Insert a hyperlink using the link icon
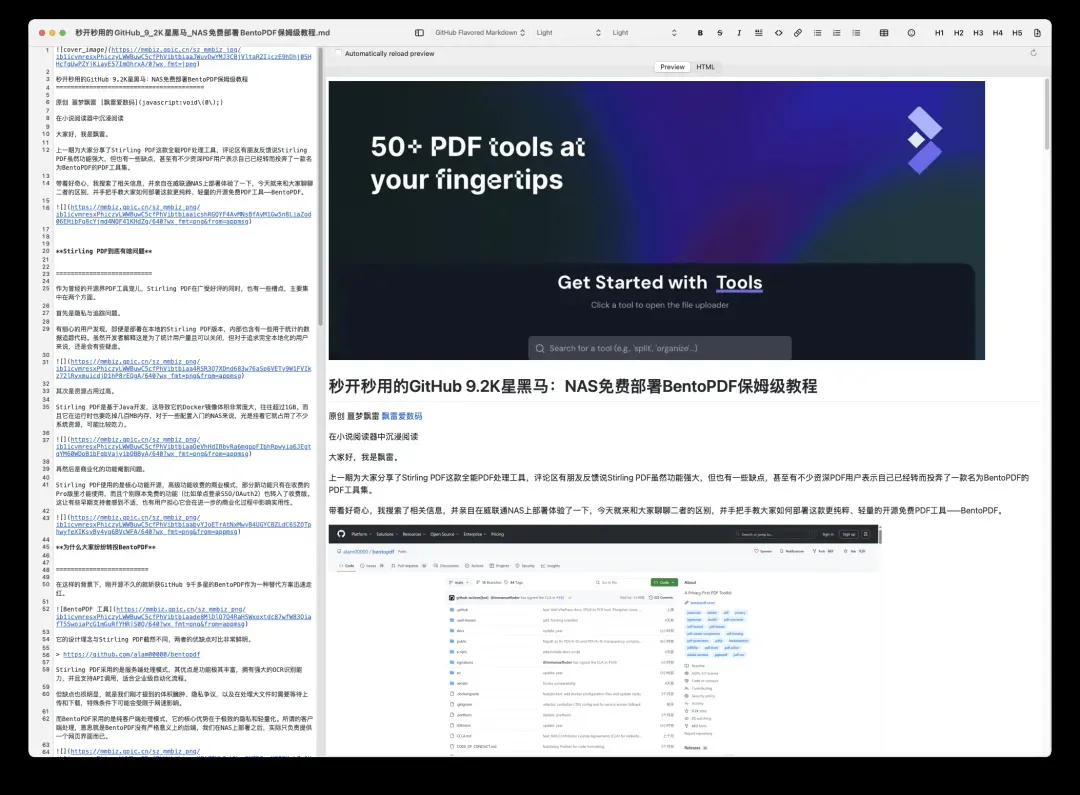The height and width of the screenshot is (795, 1080). point(798,33)
